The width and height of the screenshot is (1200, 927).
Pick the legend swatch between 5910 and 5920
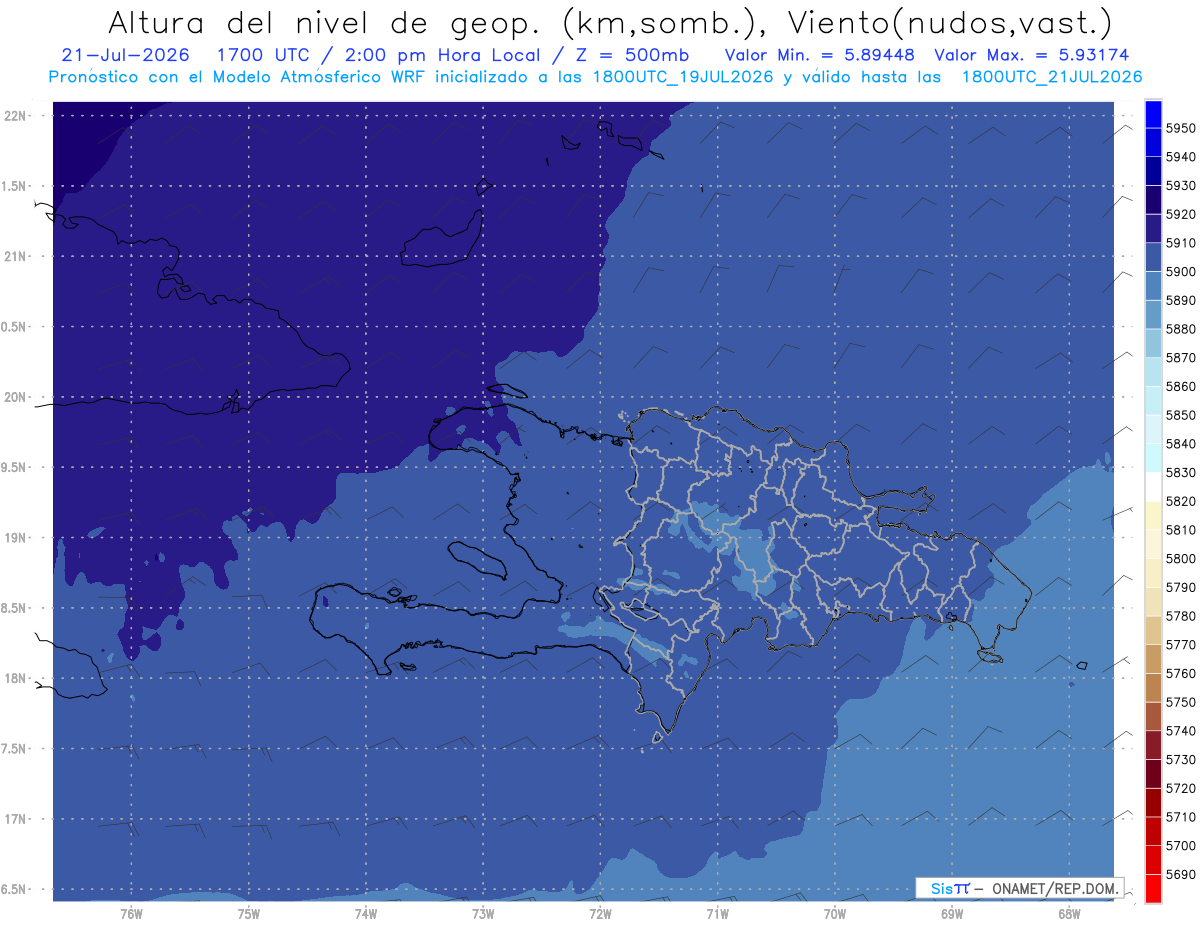click(x=1153, y=229)
